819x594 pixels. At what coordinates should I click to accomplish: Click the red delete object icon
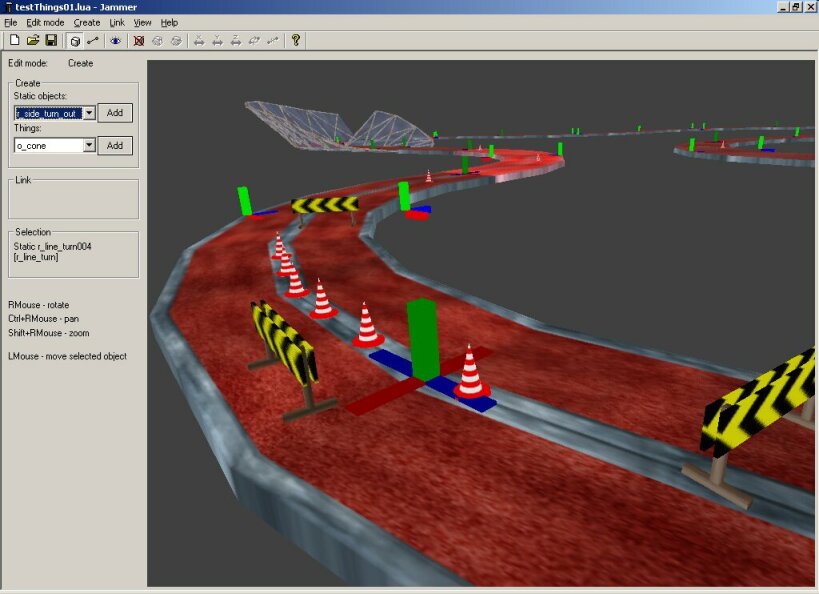[139, 41]
